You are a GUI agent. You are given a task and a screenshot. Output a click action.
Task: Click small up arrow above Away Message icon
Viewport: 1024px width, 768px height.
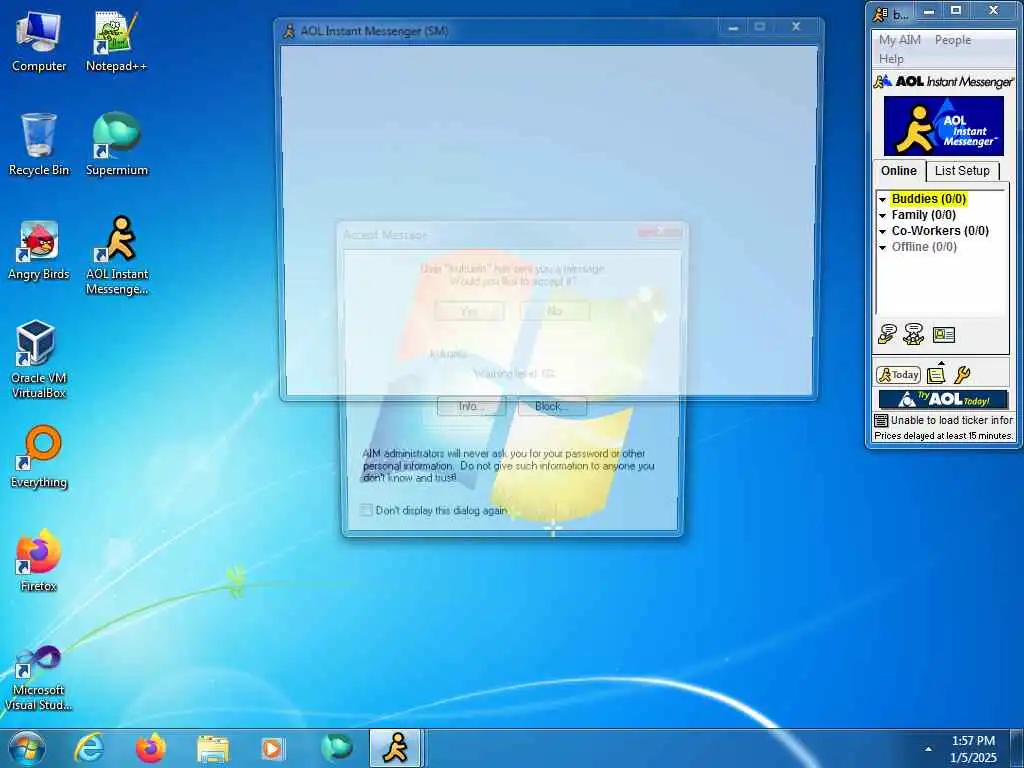[941, 363]
